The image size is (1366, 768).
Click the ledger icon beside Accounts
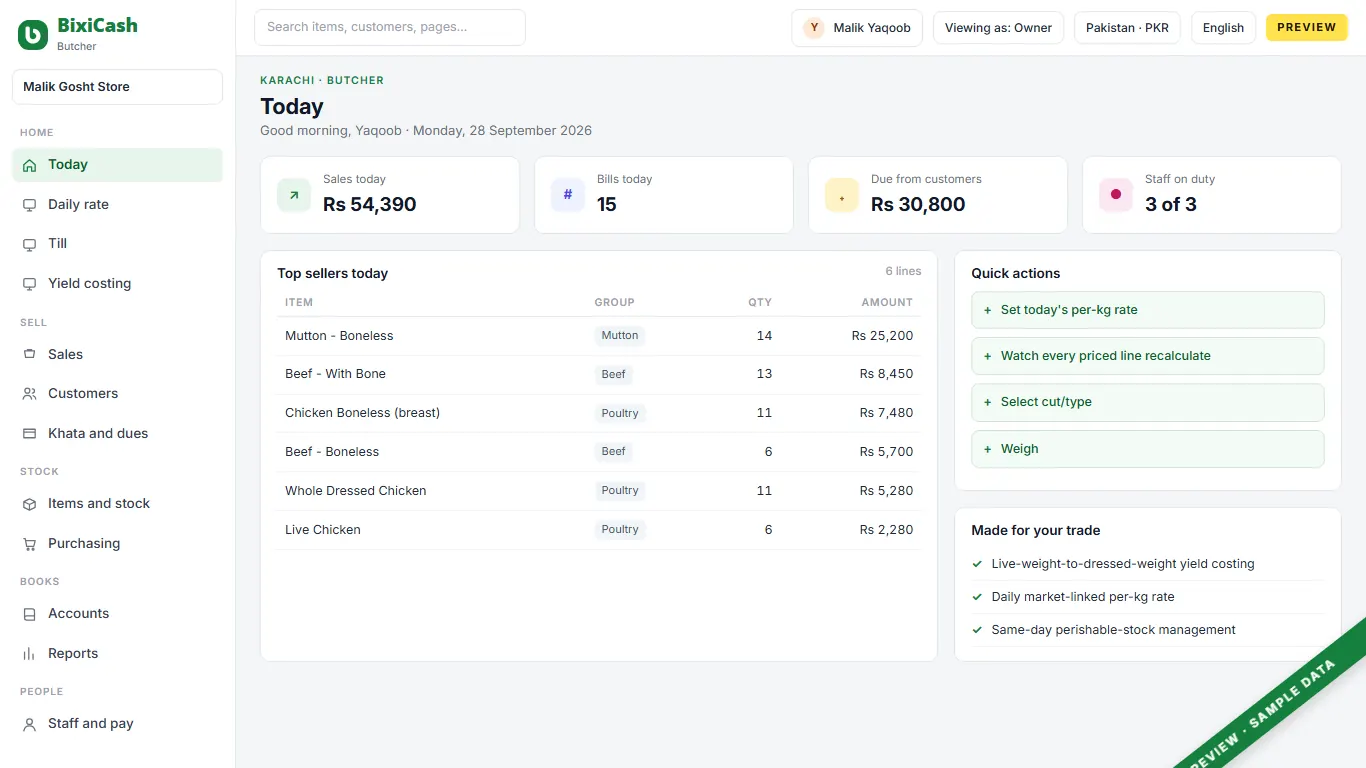[x=29, y=614]
